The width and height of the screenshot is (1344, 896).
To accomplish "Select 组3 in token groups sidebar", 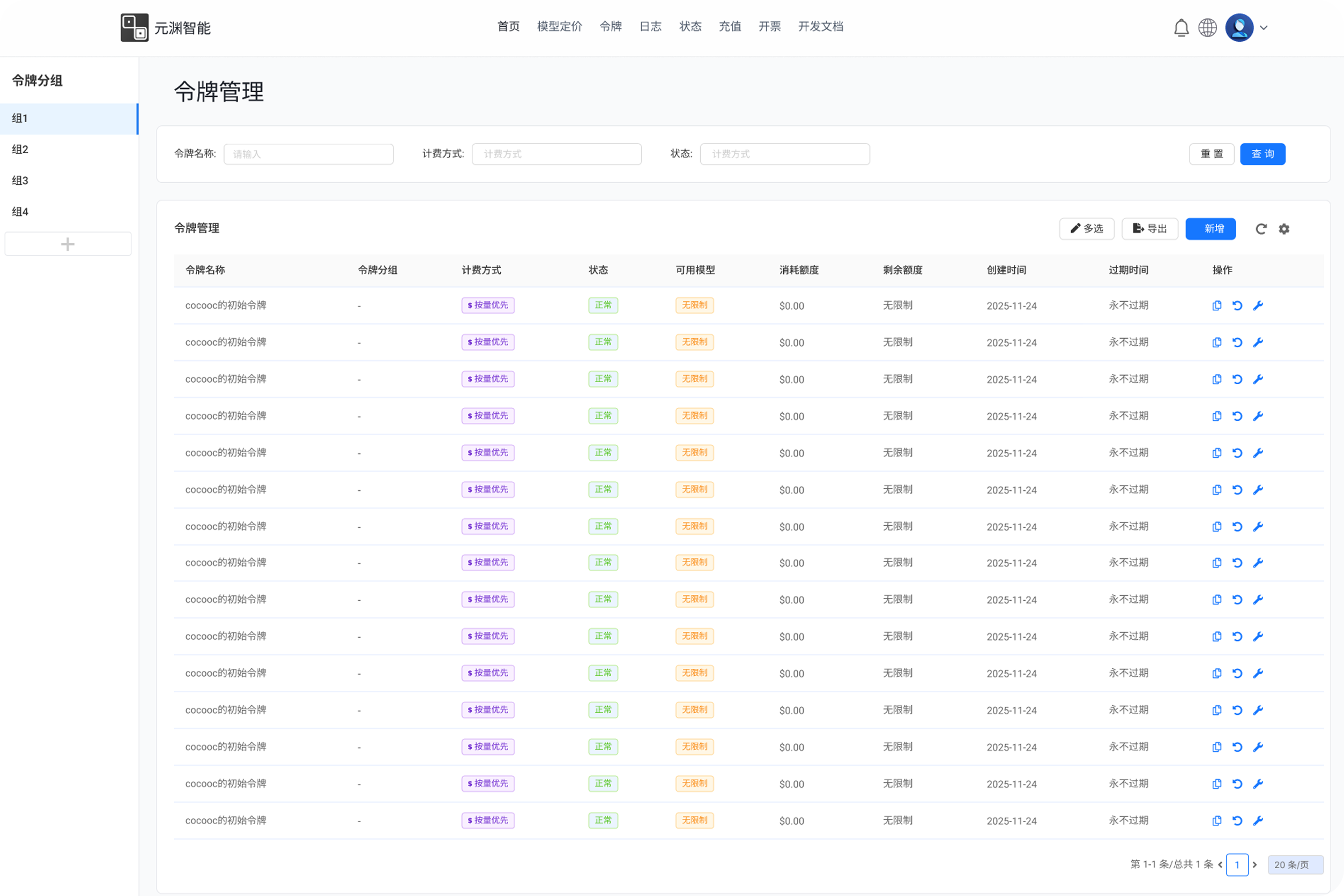I will [x=20, y=181].
